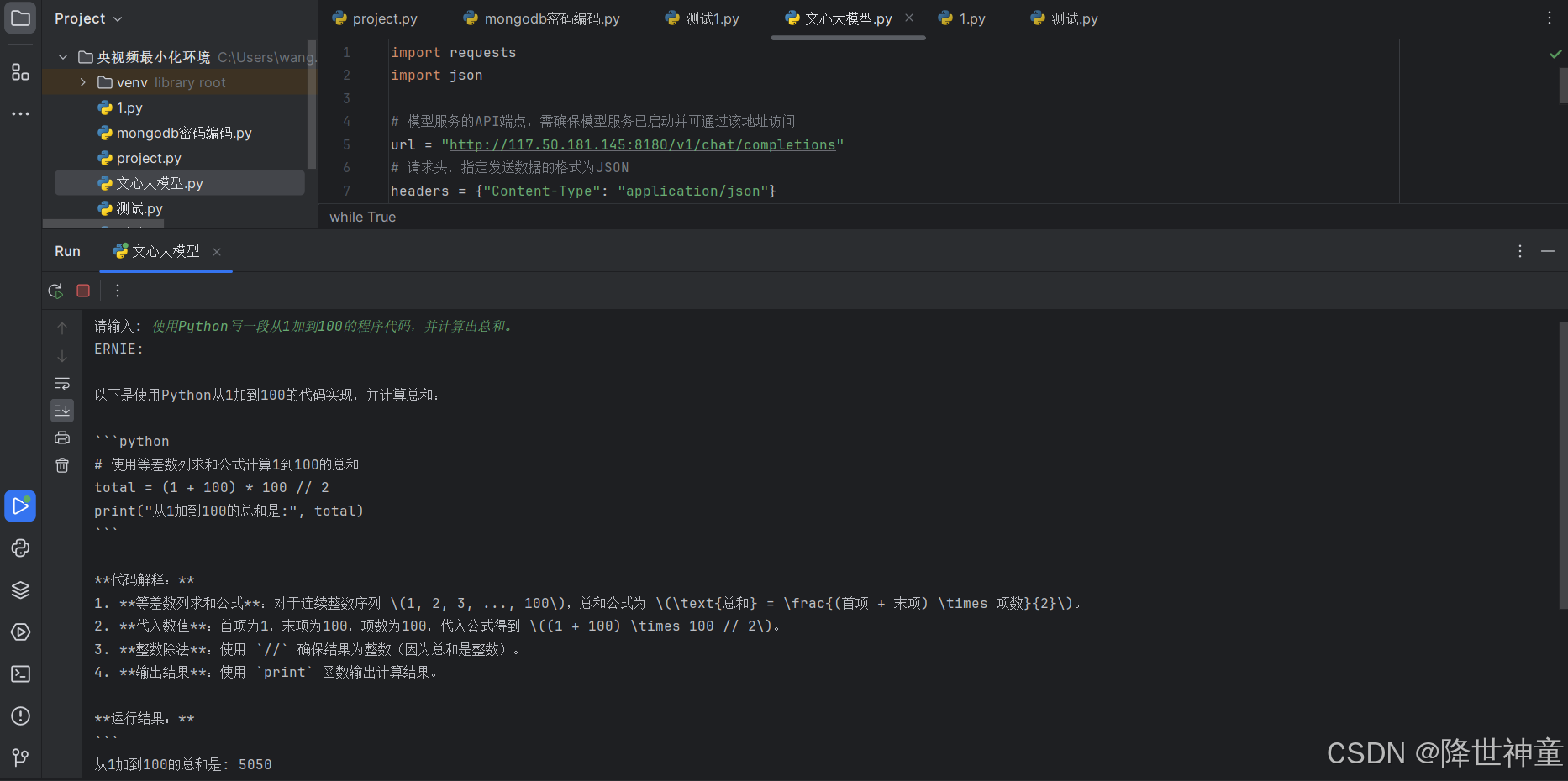Show more tool windows ellipsis in sidebar

pos(20,113)
